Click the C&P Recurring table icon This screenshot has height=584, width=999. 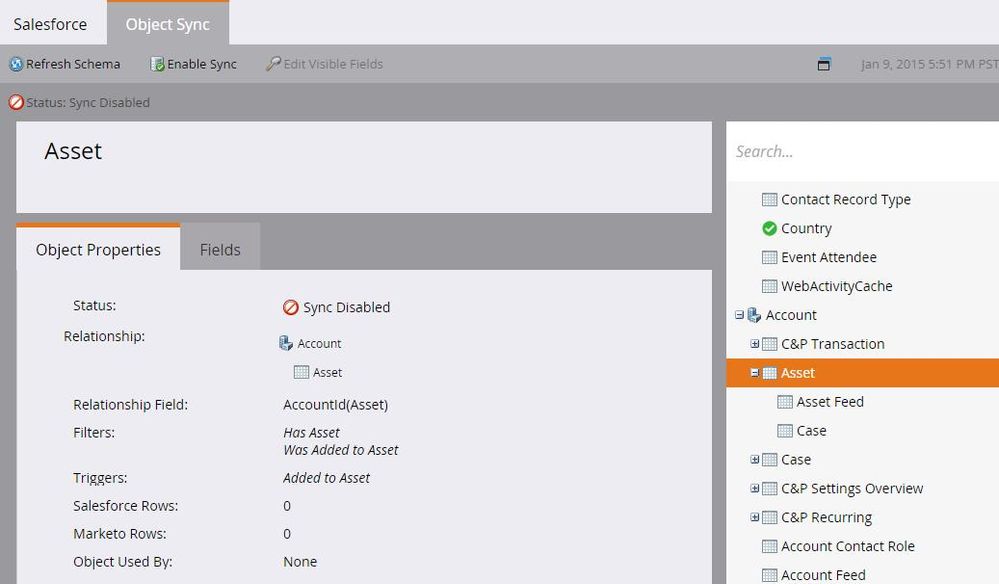click(x=770, y=517)
